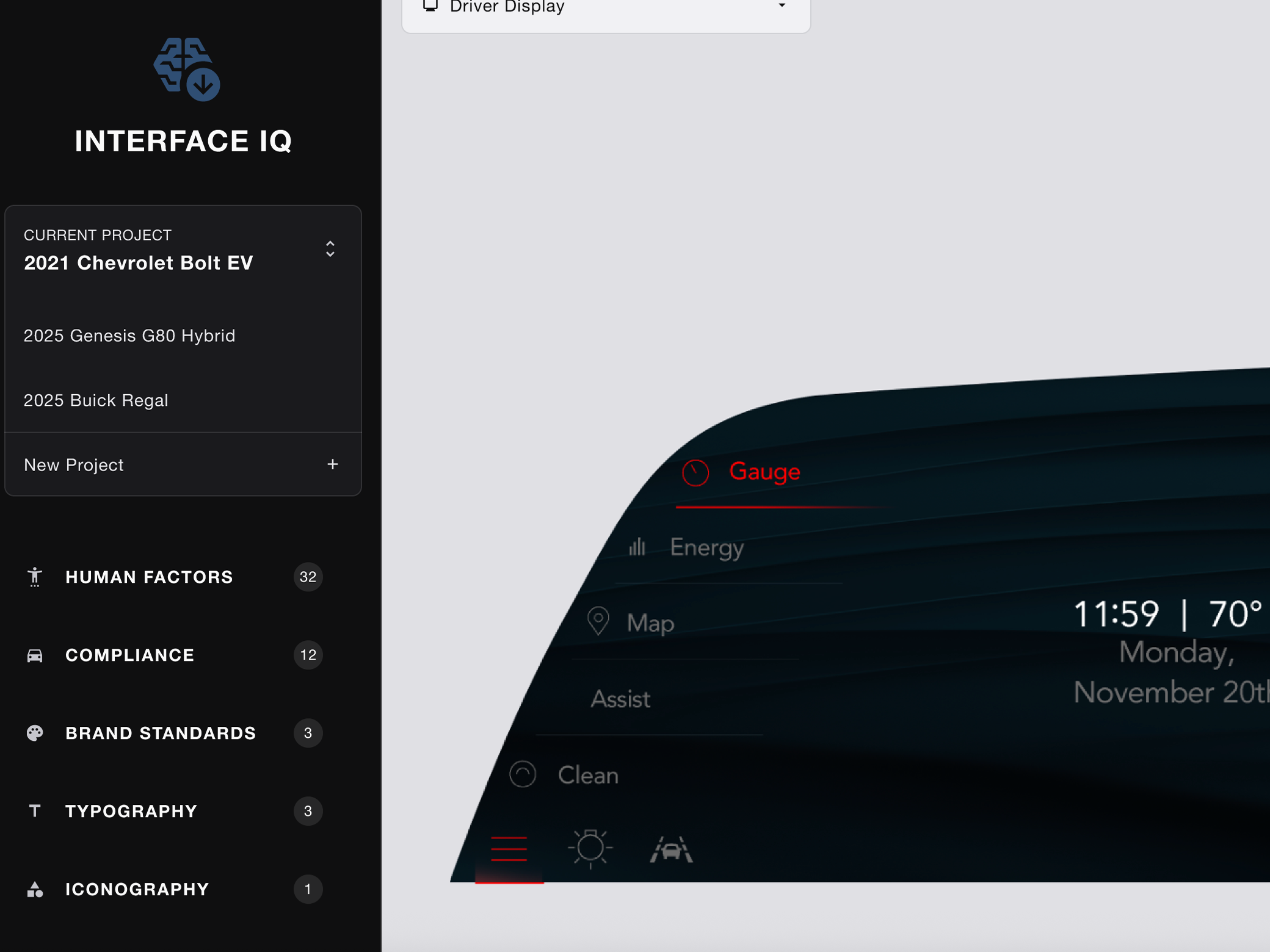Expand the Driver Display monitor icon menu
Image resolution: width=1270 pixels, height=952 pixels.
coord(431,6)
